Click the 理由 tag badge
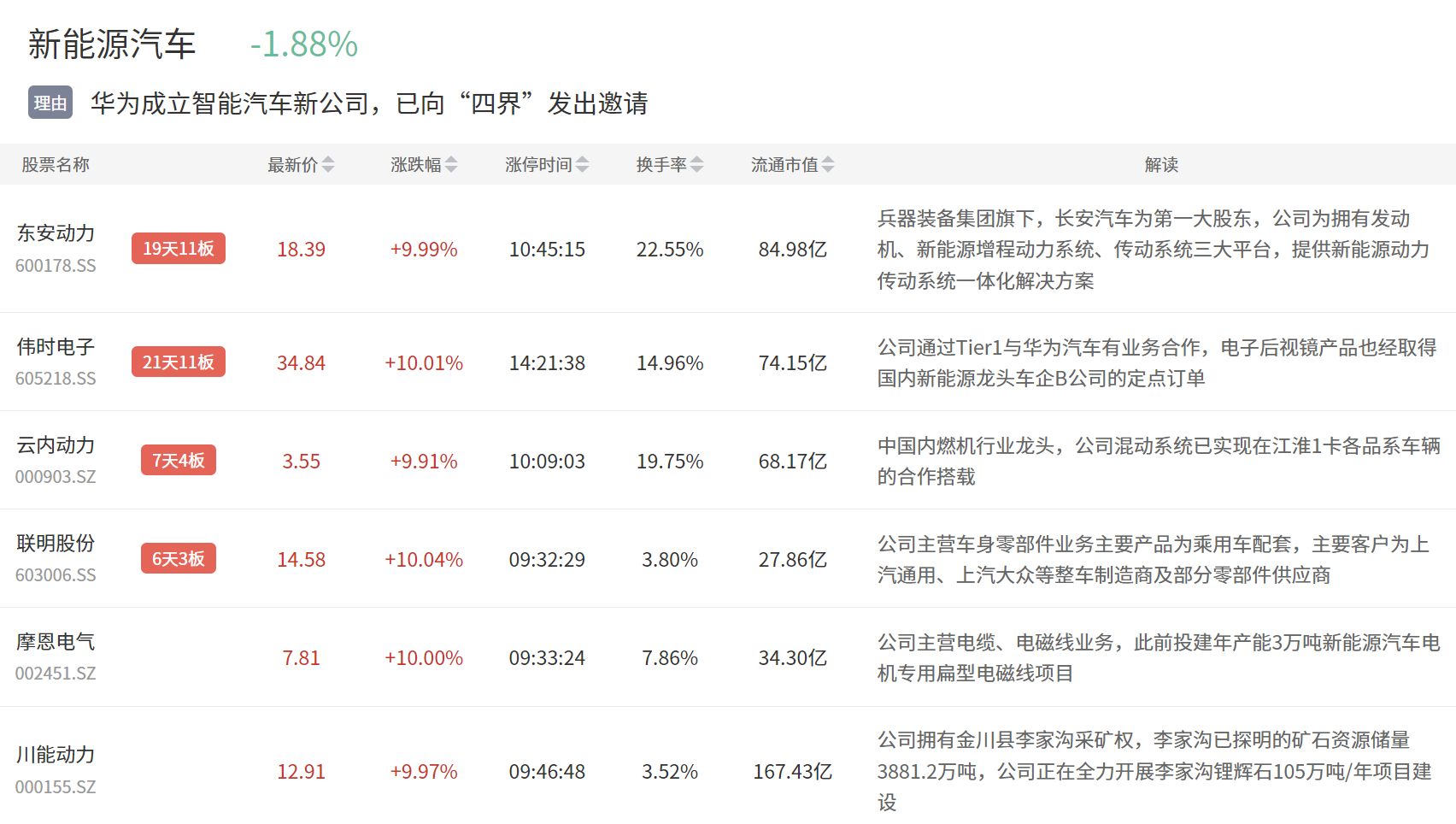 pyautogui.click(x=50, y=103)
